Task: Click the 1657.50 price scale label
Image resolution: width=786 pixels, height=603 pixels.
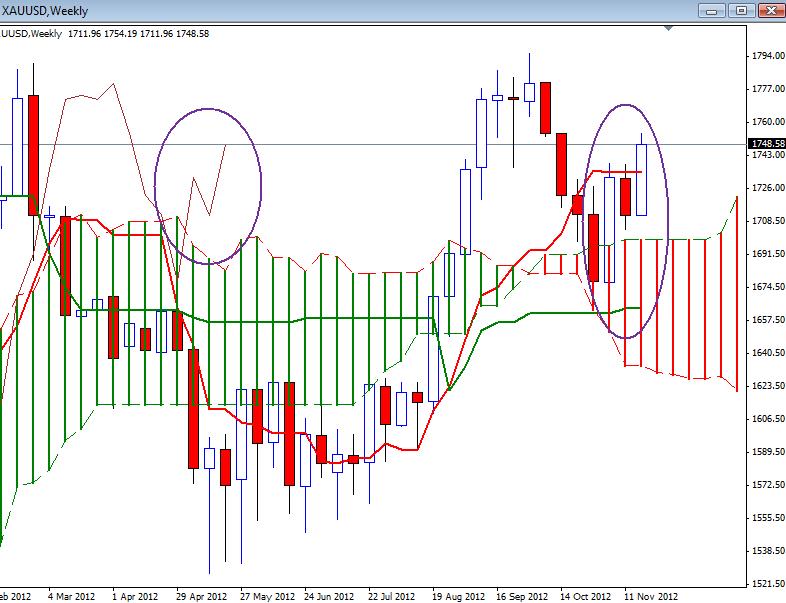Action: 768,319
